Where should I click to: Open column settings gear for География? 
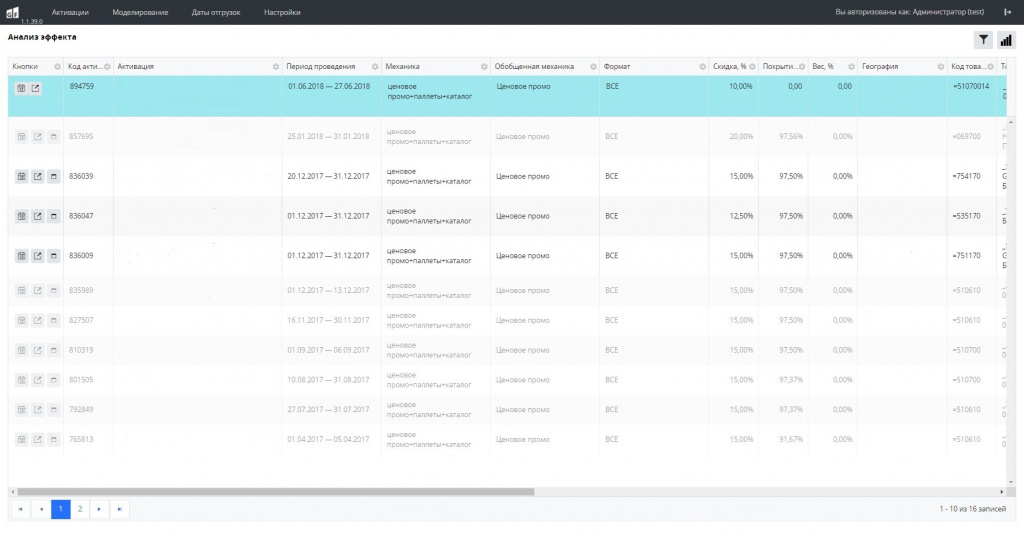[x=940, y=67]
